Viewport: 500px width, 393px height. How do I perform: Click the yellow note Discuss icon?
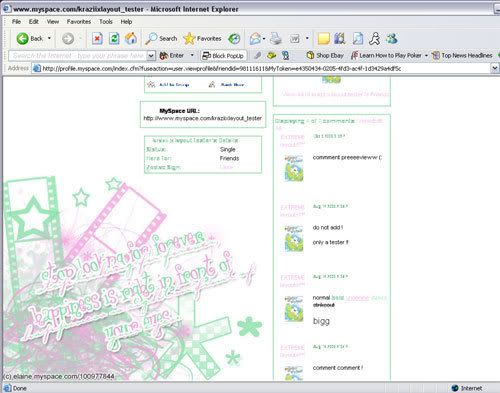(x=324, y=39)
